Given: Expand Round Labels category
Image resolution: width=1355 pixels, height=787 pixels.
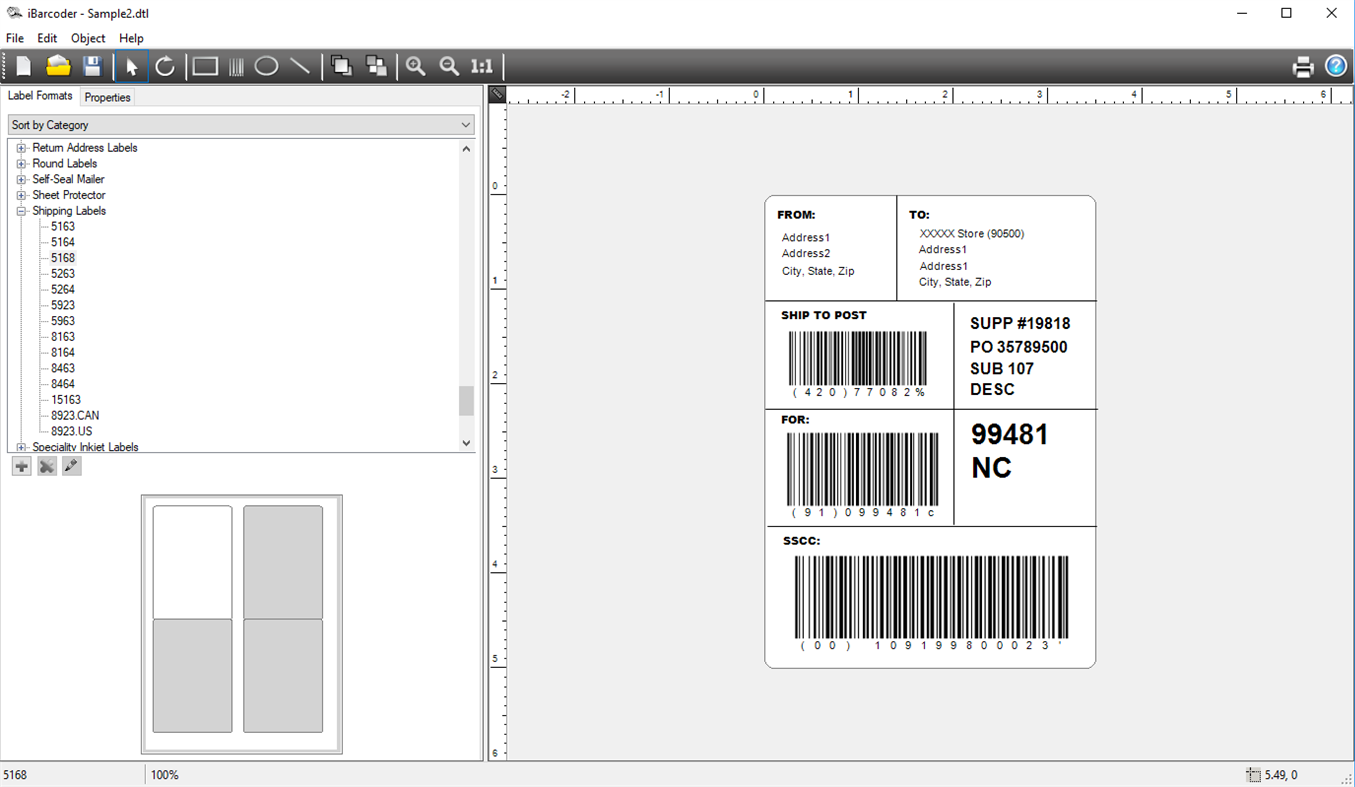Looking at the screenshot, I should (x=21, y=164).
